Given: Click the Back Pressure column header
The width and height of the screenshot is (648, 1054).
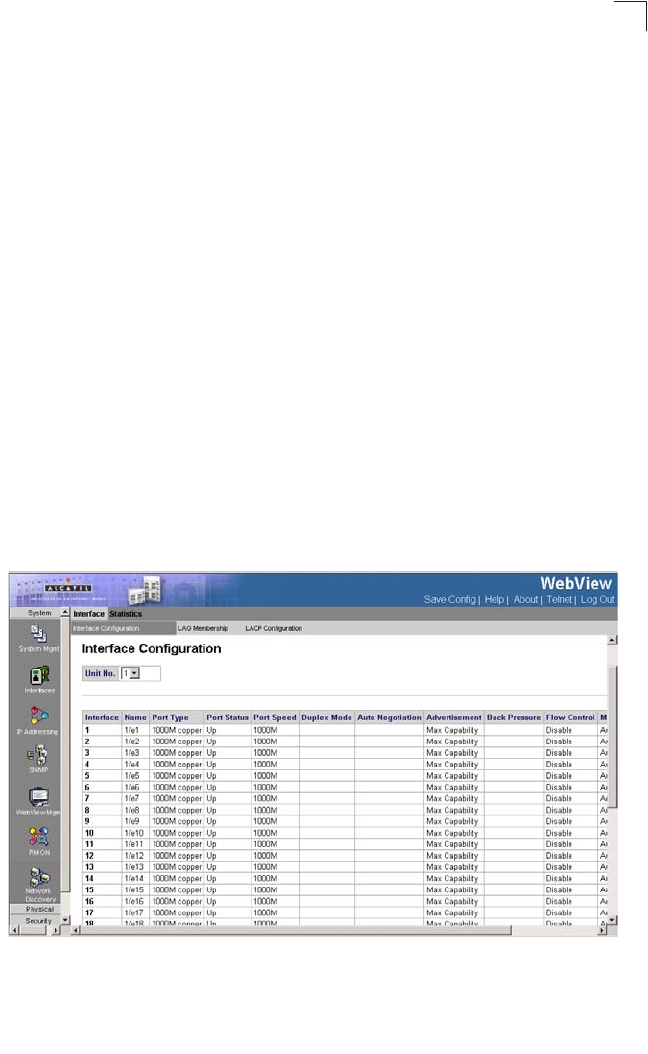Looking at the screenshot, I should click(514, 717).
